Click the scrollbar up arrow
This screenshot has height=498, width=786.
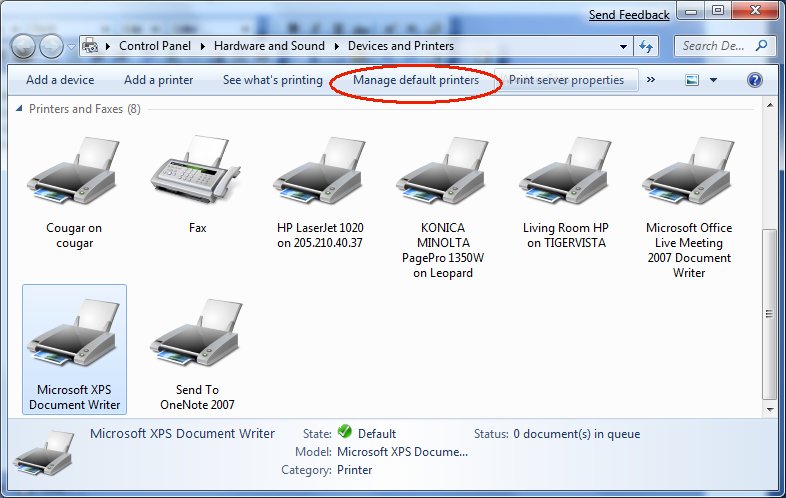(769, 105)
